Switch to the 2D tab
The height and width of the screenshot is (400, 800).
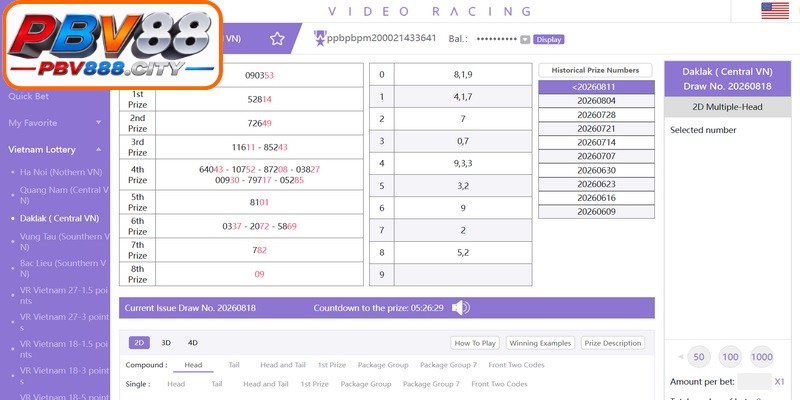click(x=139, y=343)
